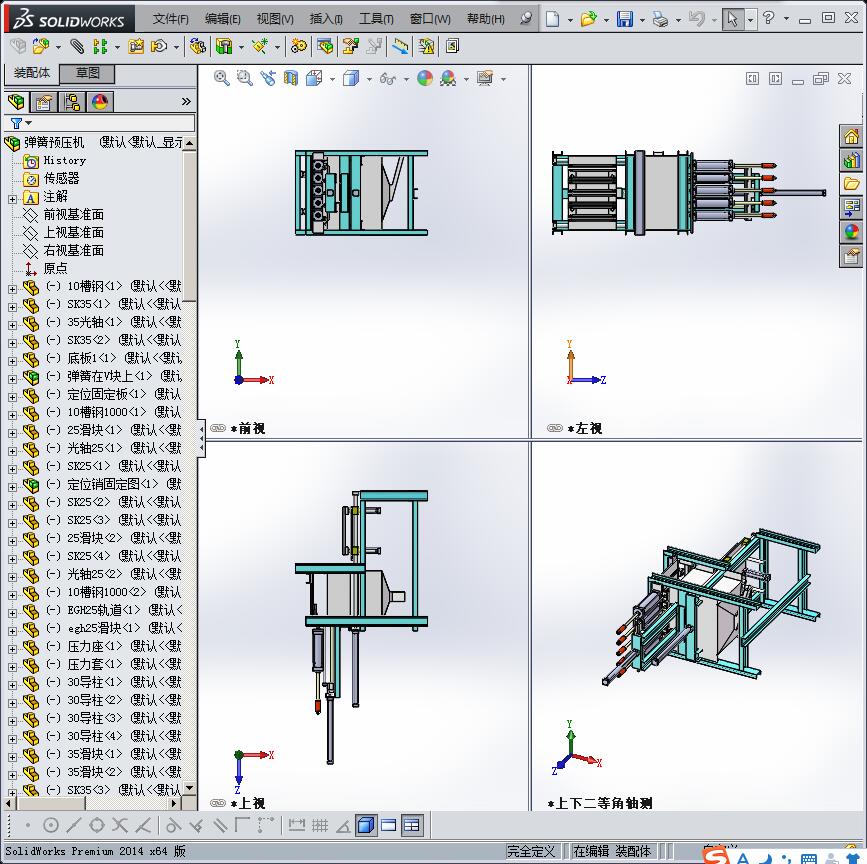Toggle the link icon beside 左视 view label

(x=555, y=428)
